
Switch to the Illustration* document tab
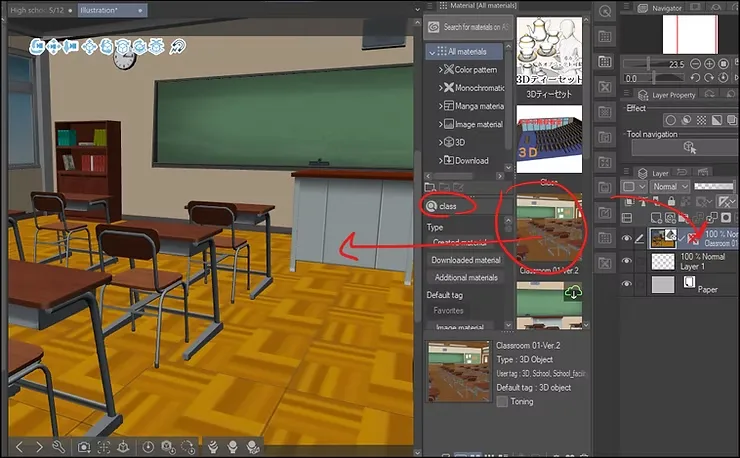112,10
